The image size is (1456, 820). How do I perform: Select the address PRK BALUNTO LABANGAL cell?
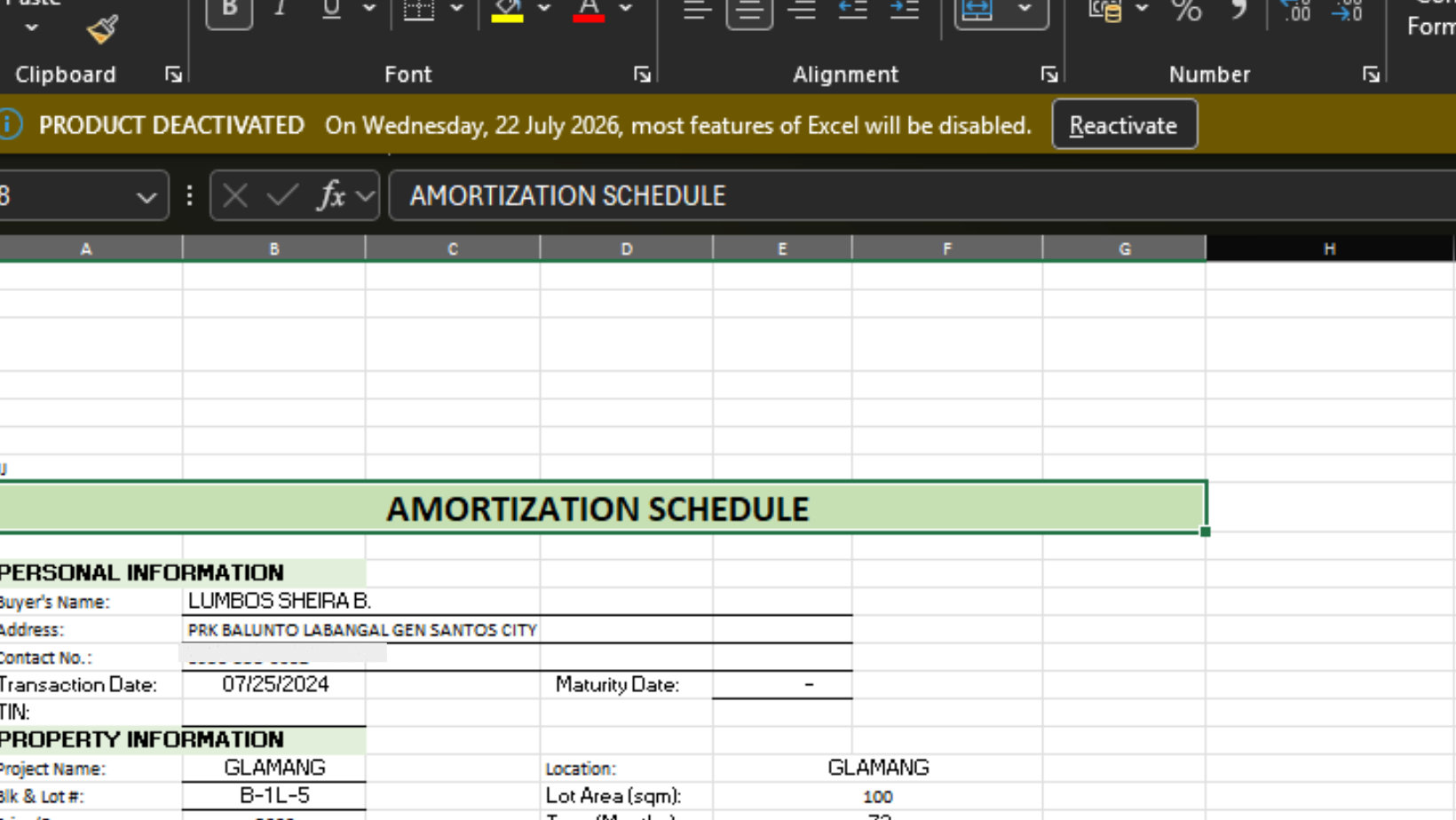coord(362,629)
